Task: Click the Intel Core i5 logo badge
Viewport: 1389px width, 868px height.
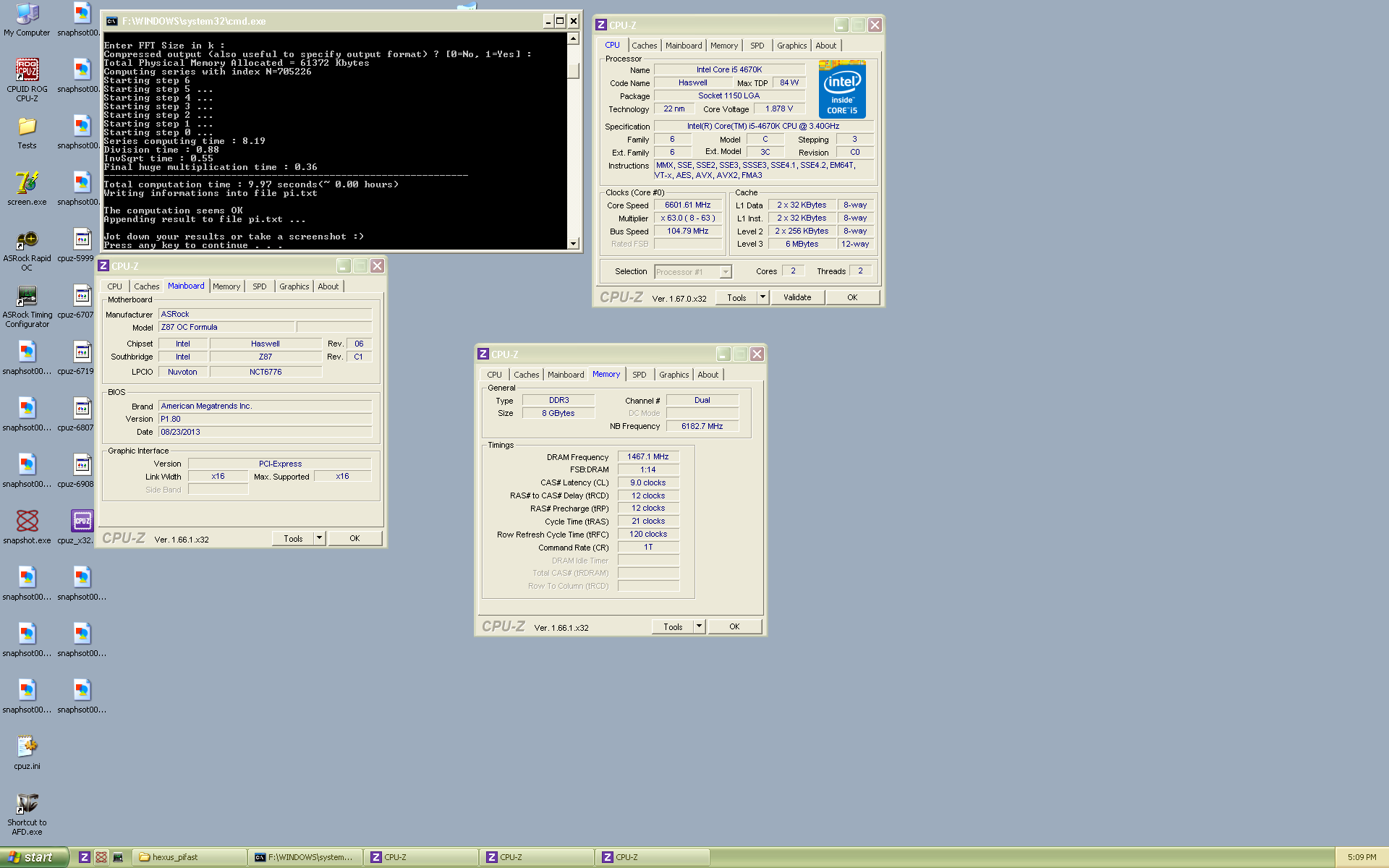Action: click(842, 90)
